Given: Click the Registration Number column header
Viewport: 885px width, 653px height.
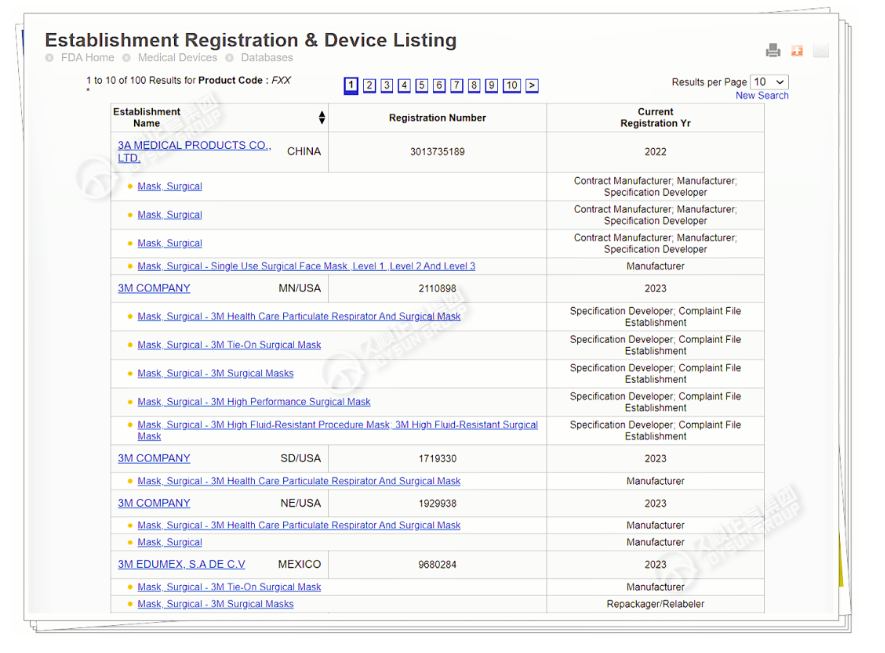Looking at the screenshot, I should coord(437,118).
